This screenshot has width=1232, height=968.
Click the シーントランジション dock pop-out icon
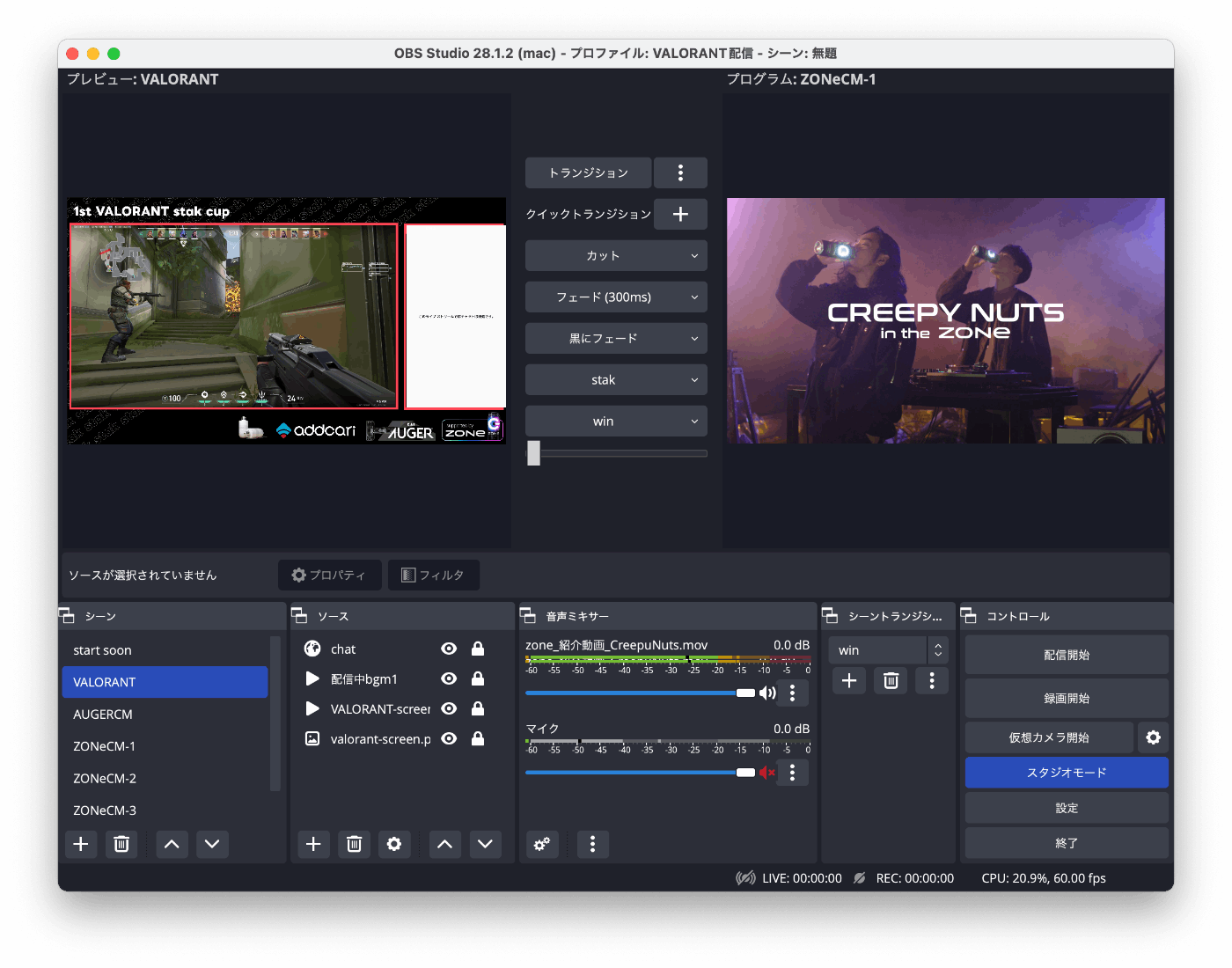[x=829, y=615]
